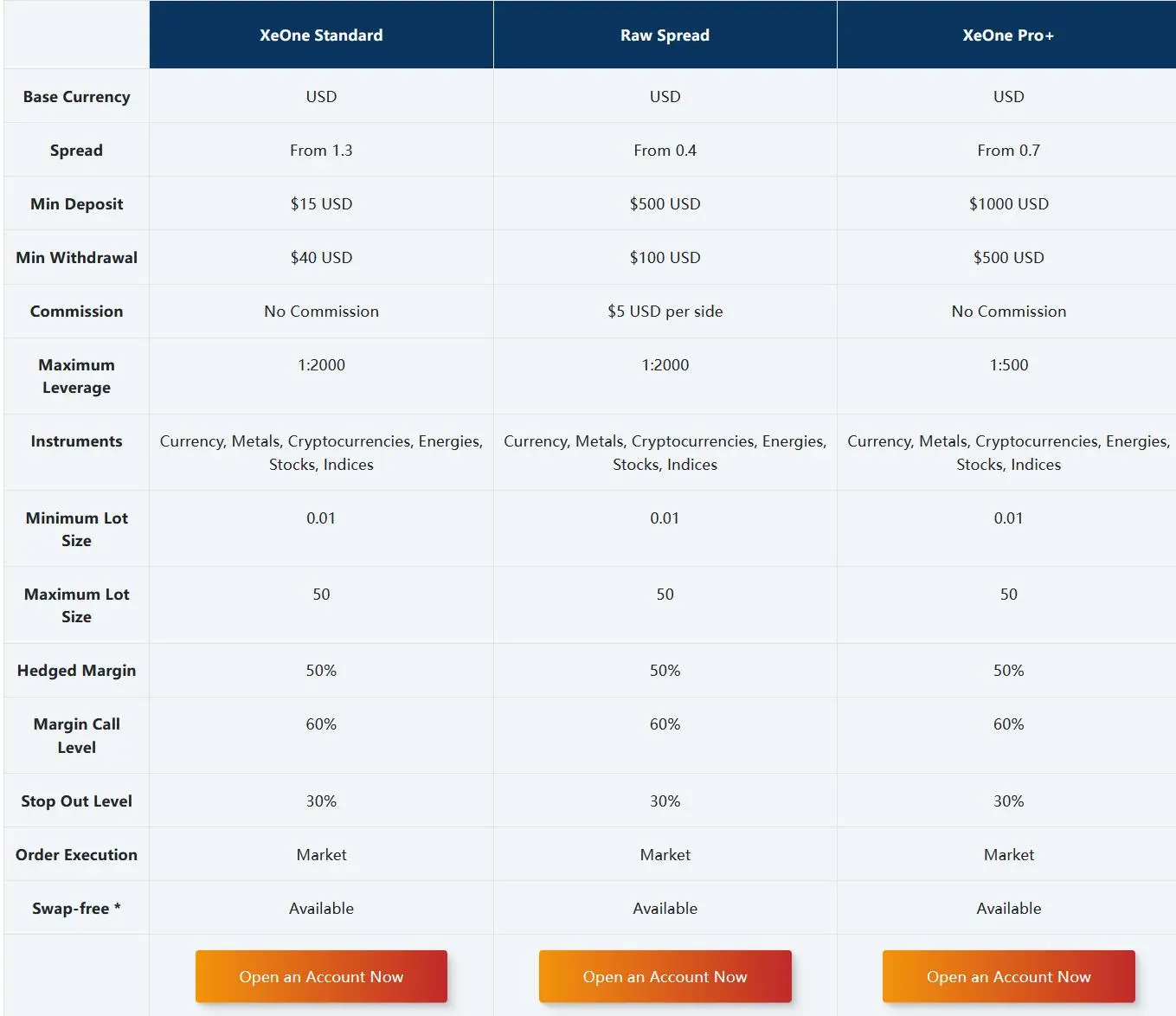Click the 'From 0.7' spread value

tap(1008, 151)
